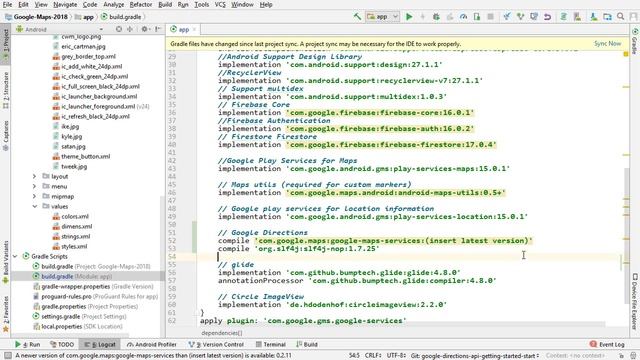The height and width of the screenshot is (360, 640).
Task: Open the app run configuration dropdown
Action: click(x=382, y=17)
